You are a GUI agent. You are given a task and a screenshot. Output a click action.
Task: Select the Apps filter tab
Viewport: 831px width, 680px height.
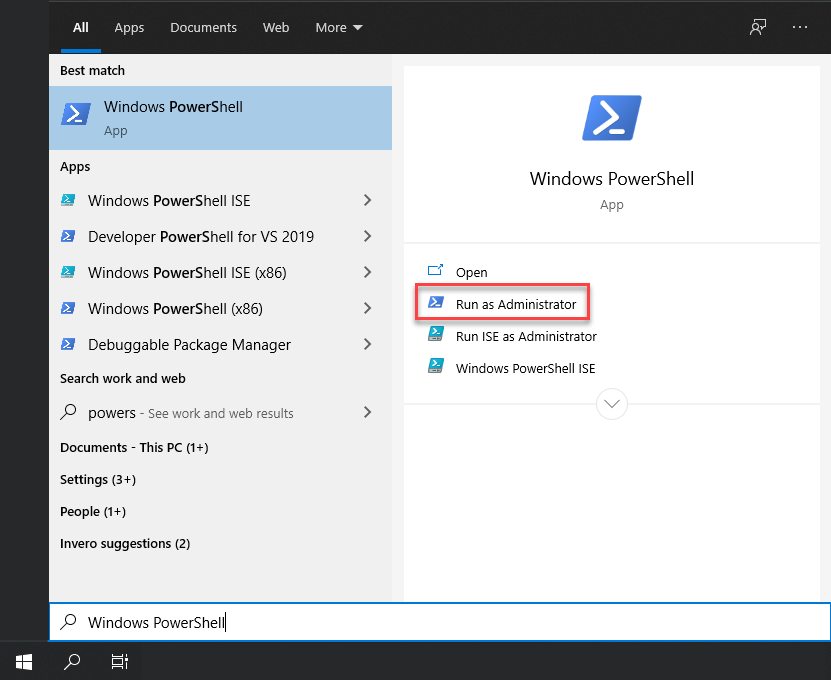[x=129, y=27]
